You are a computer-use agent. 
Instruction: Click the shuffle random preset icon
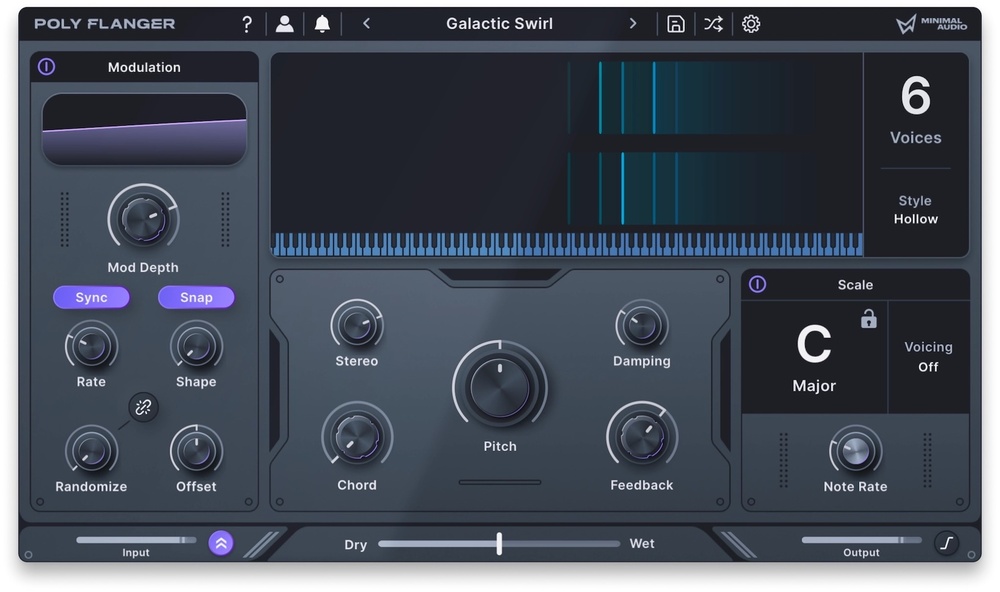[713, 24]
